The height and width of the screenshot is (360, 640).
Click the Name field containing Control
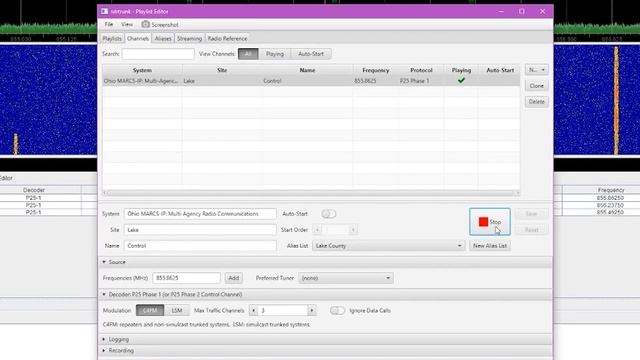click(200, 246)
